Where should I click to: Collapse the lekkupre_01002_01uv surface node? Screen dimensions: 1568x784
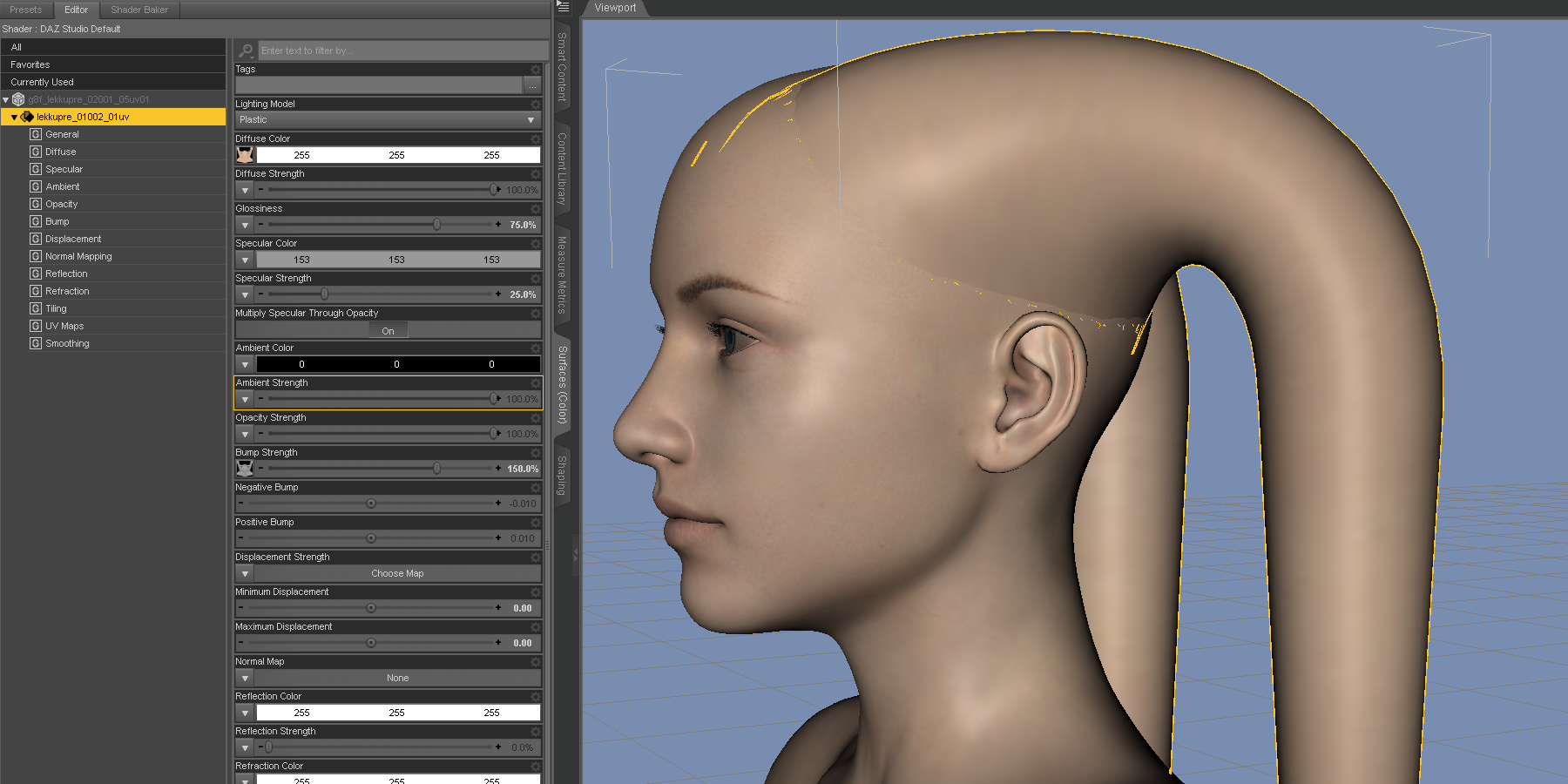coord(14,117)
